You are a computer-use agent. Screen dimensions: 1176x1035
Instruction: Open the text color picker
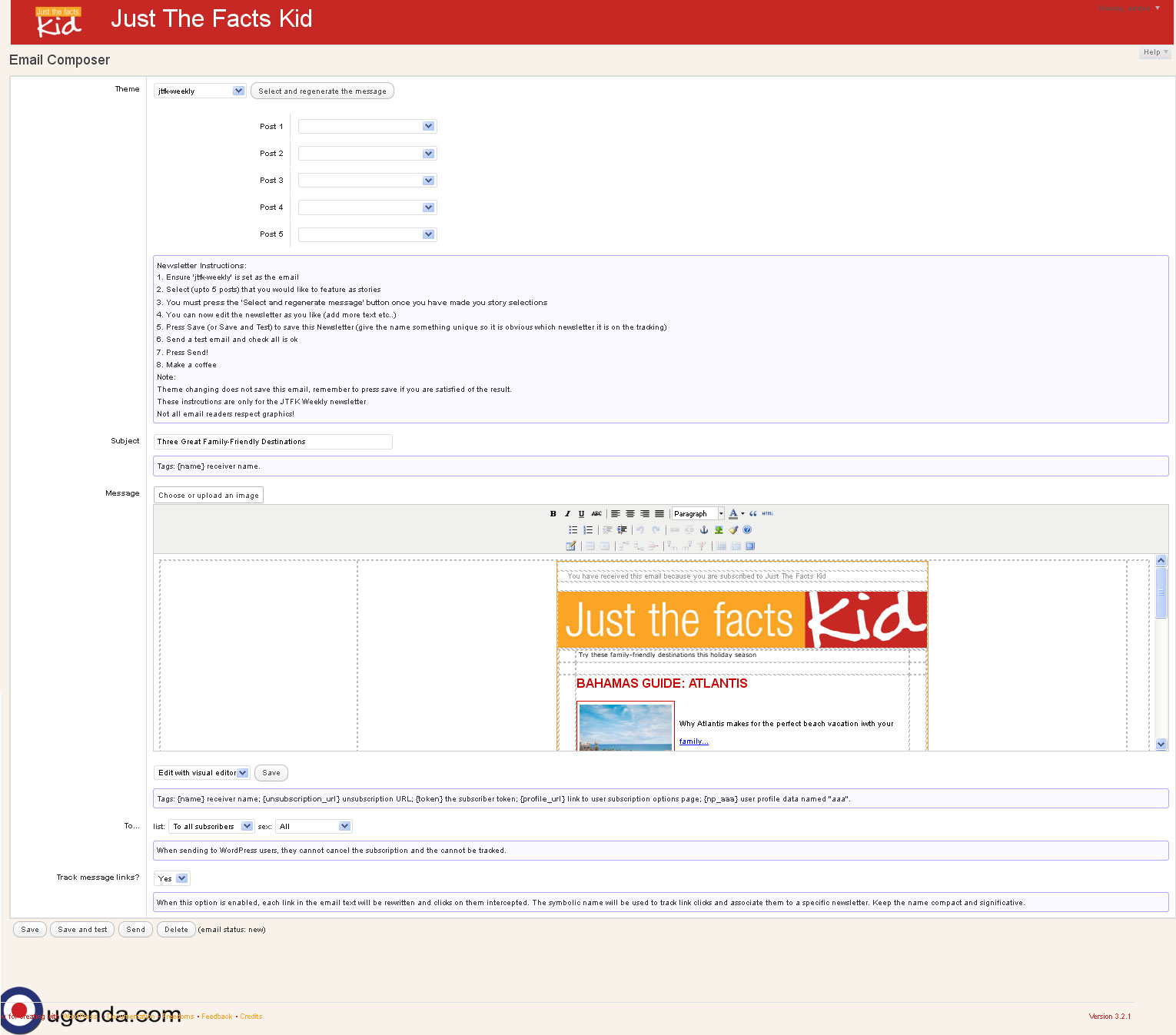(x=733, y=514)
